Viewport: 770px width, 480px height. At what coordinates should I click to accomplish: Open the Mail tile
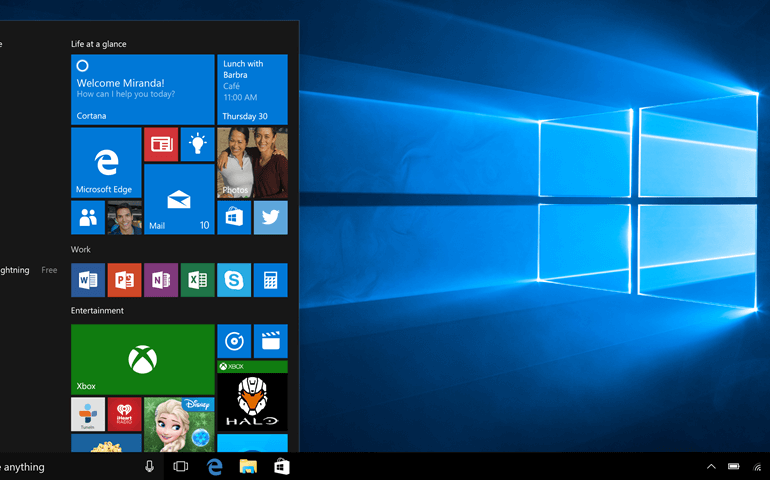coord(179,199)
